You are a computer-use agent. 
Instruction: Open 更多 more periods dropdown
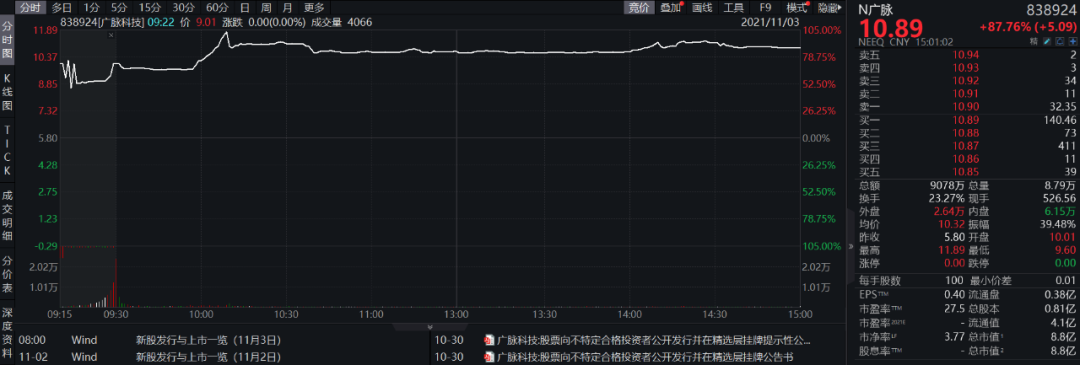(x=313, y=8)
